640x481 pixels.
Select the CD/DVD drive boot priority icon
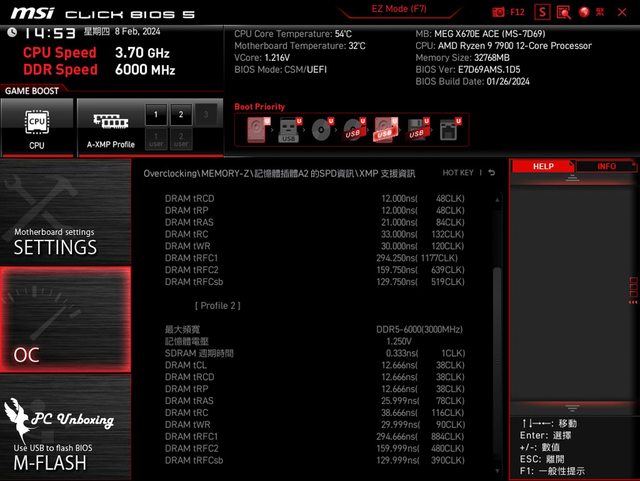(x=321, y=129)
